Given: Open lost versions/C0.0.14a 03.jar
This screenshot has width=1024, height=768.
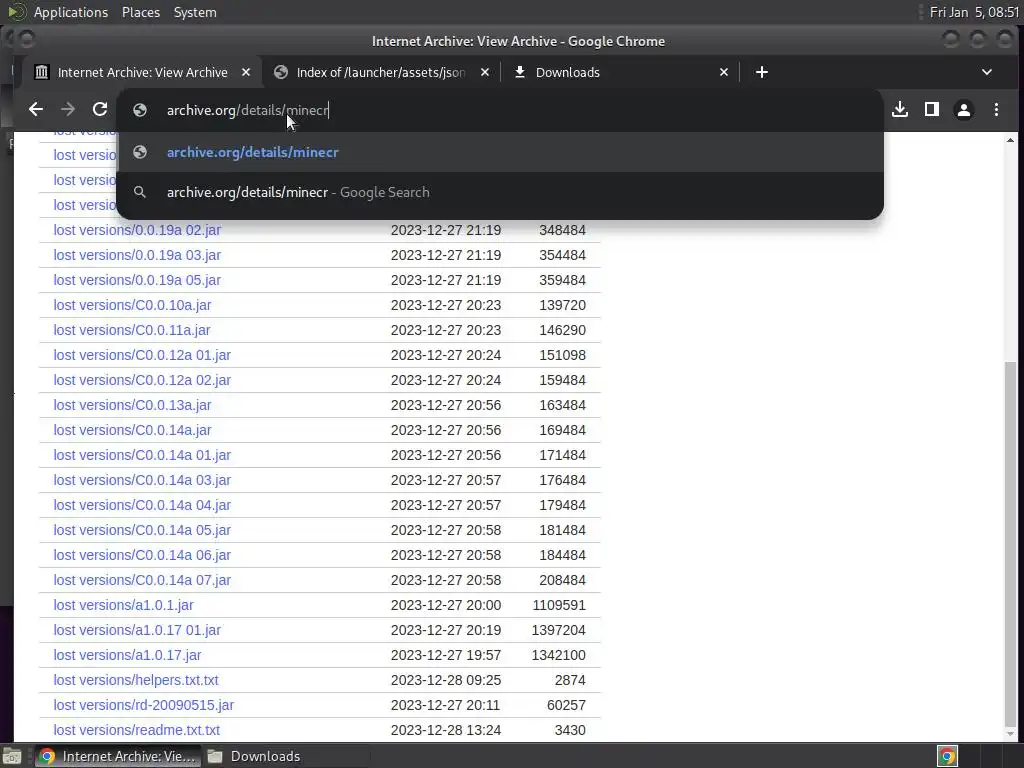Looking at the screenshot, I should 142,480.
